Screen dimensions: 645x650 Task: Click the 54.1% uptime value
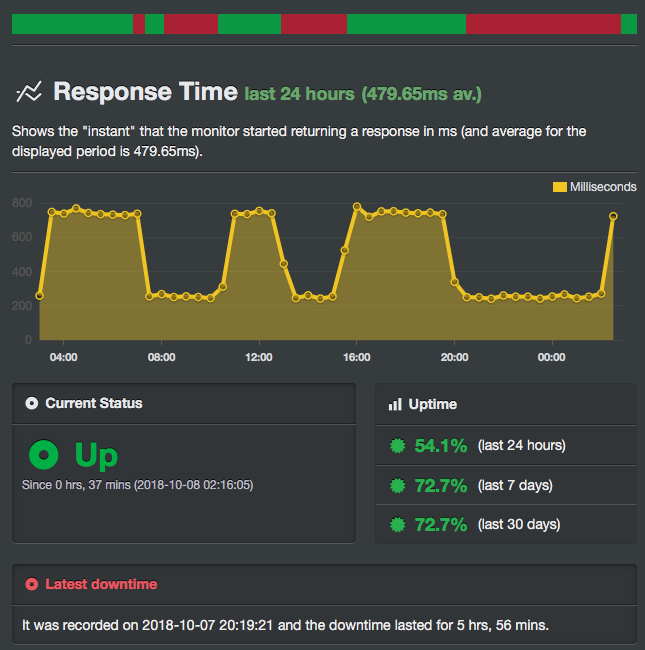tap(441, 446)
